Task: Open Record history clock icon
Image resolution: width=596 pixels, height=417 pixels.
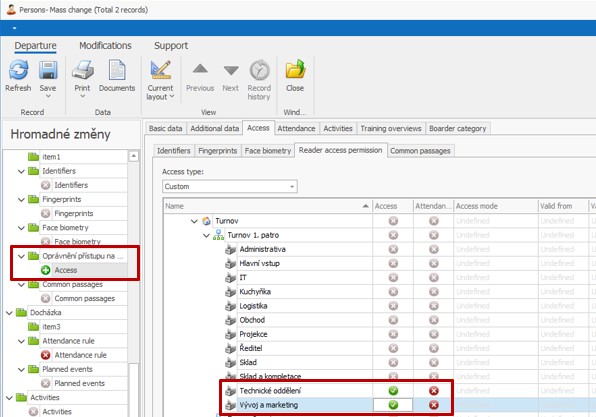Action: click(260, 70)
